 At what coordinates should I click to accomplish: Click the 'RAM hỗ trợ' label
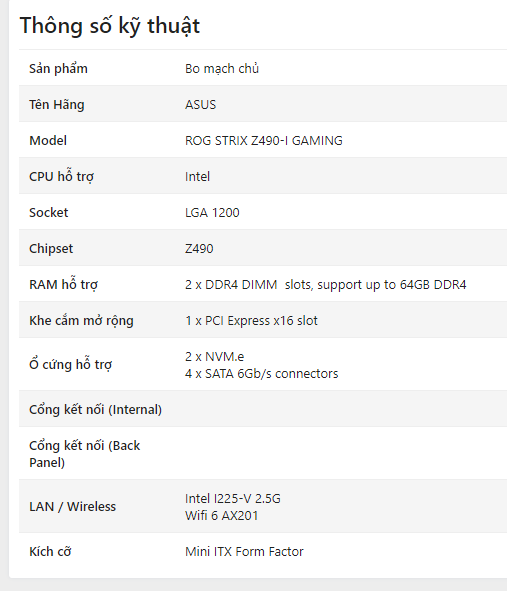64,284
